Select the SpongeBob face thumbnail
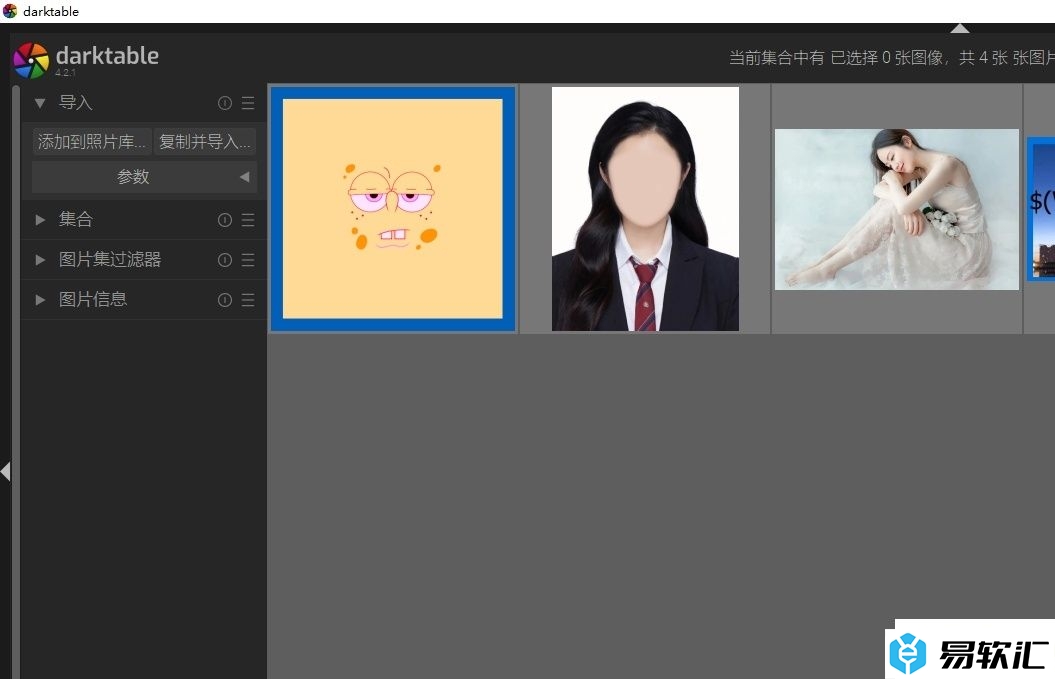Screen dimensions: 1055x679 tap(393, 209)
